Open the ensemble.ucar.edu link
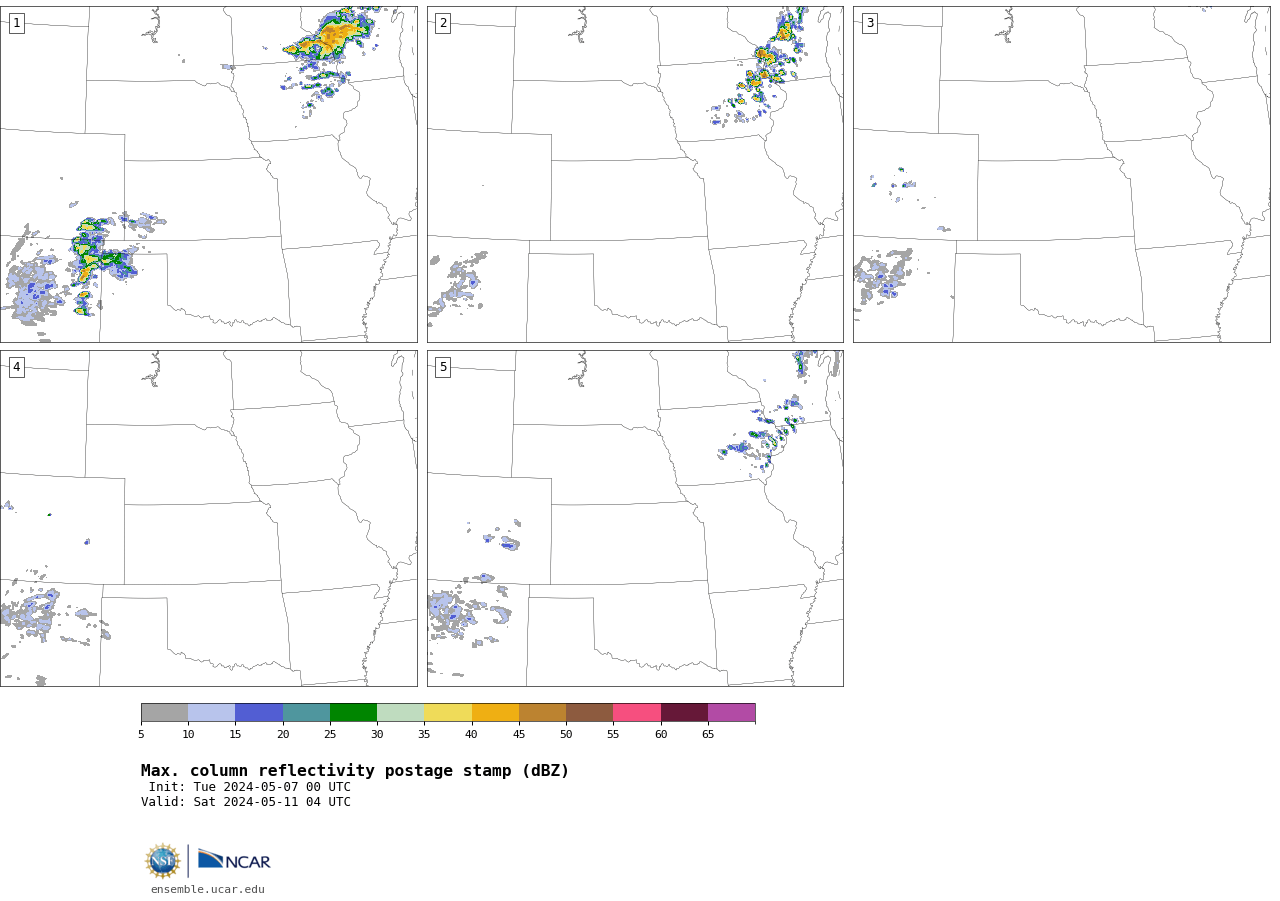The width and height of the screenshot is (1280, 901). (208, 890)
